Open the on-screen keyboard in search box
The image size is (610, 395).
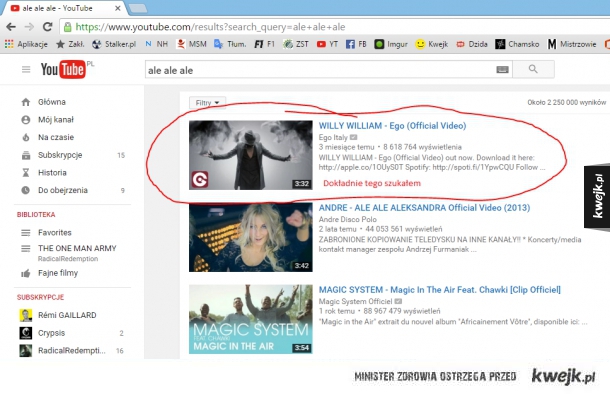pyautogui.click(x=502, y=70)
